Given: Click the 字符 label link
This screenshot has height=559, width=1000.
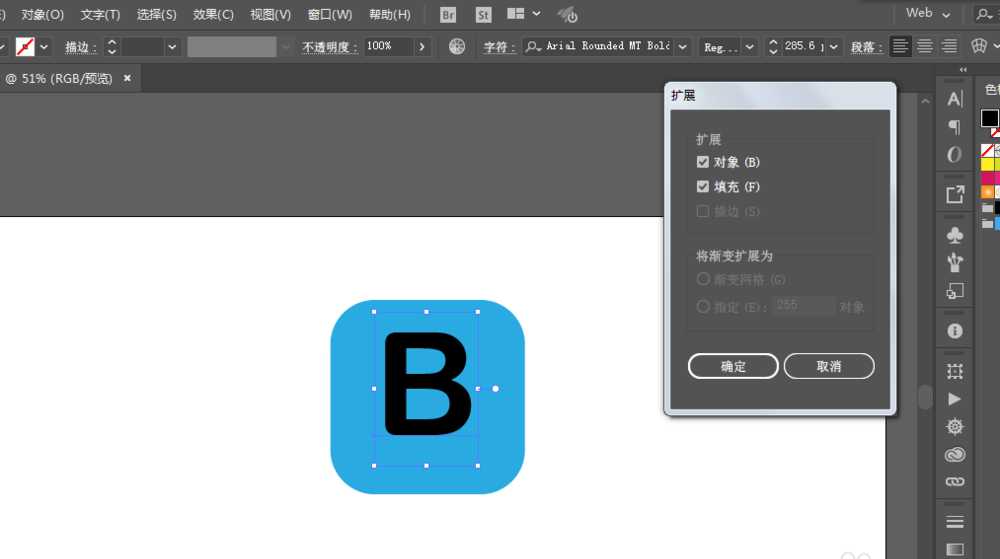Looking at the screenshot, I should pyautogui.click(x=499, y=47).
